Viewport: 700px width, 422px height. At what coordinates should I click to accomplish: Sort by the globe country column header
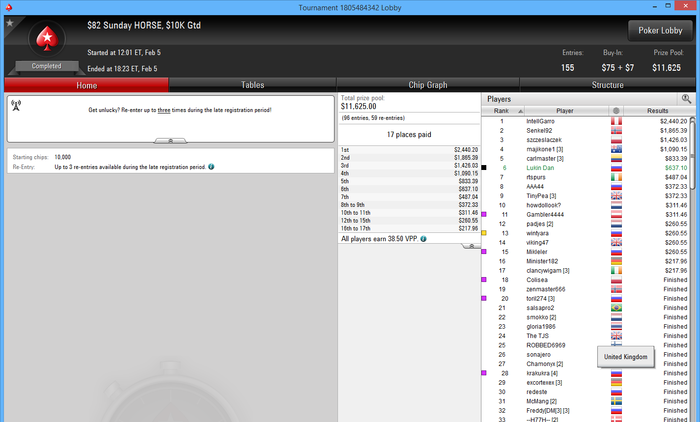[x=616, y=111]
